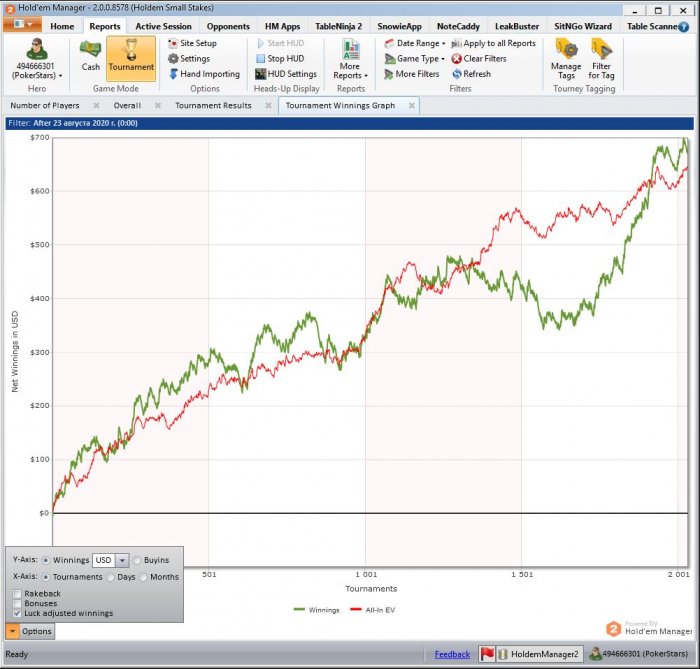Open the USD currency dropdown
Screen dimensions: 700x669
[x=122, y=560]
